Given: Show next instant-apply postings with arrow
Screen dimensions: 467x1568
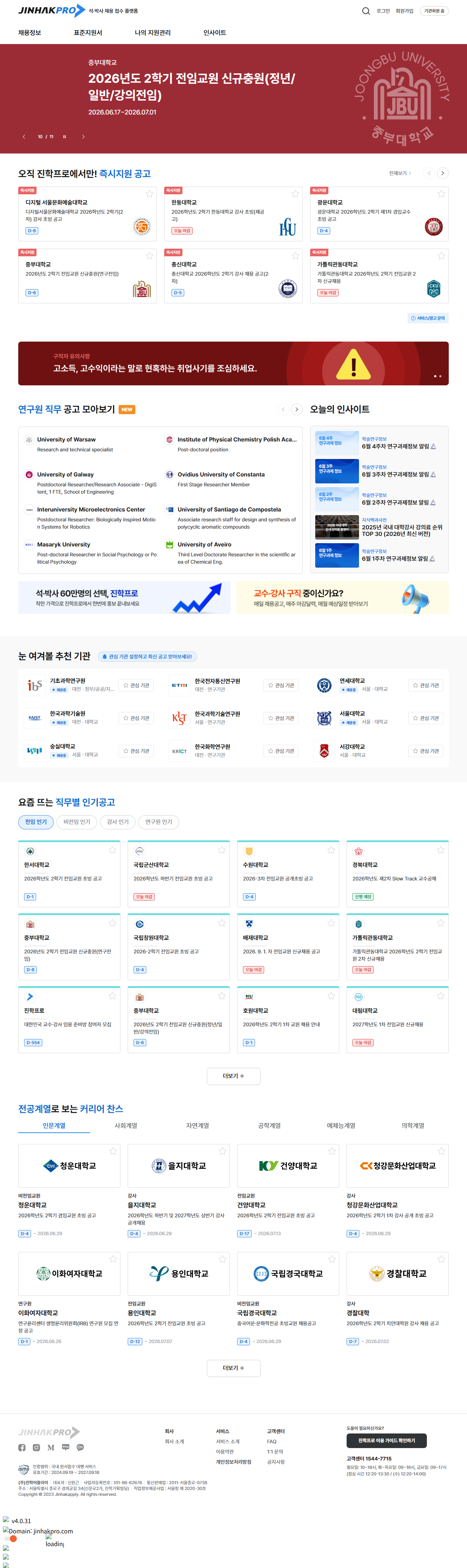Looking at the screenshot, I should pos(443,174).
